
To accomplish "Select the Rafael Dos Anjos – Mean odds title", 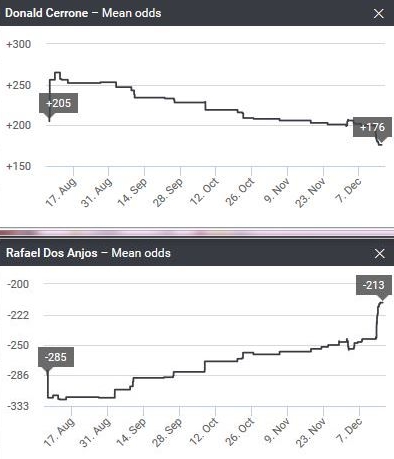I will [x=88, y=253].
